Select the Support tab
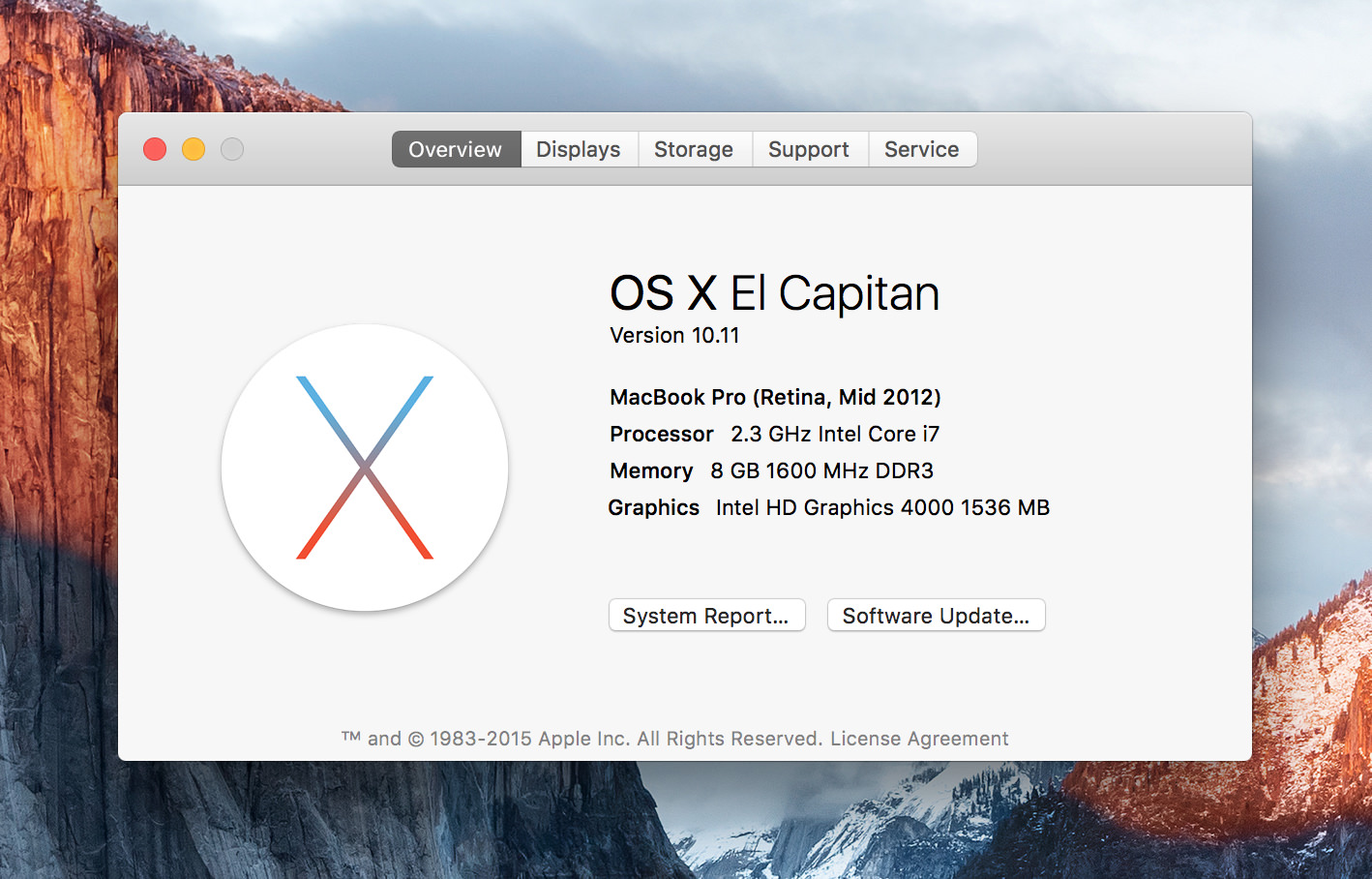 (x=809, y=149)
